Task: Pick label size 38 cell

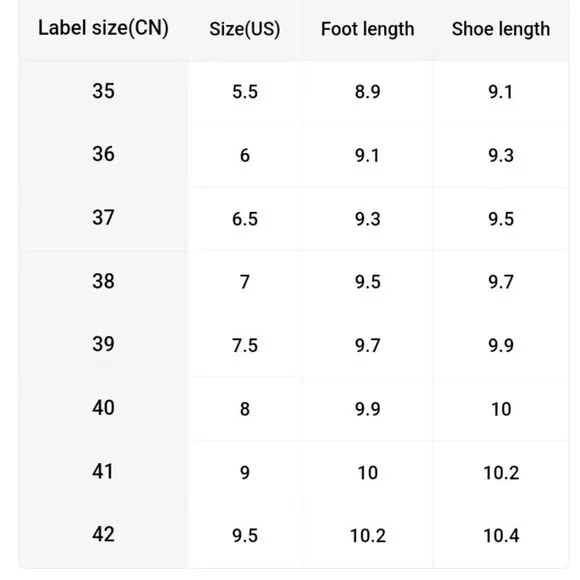Action: pos(103,281)
